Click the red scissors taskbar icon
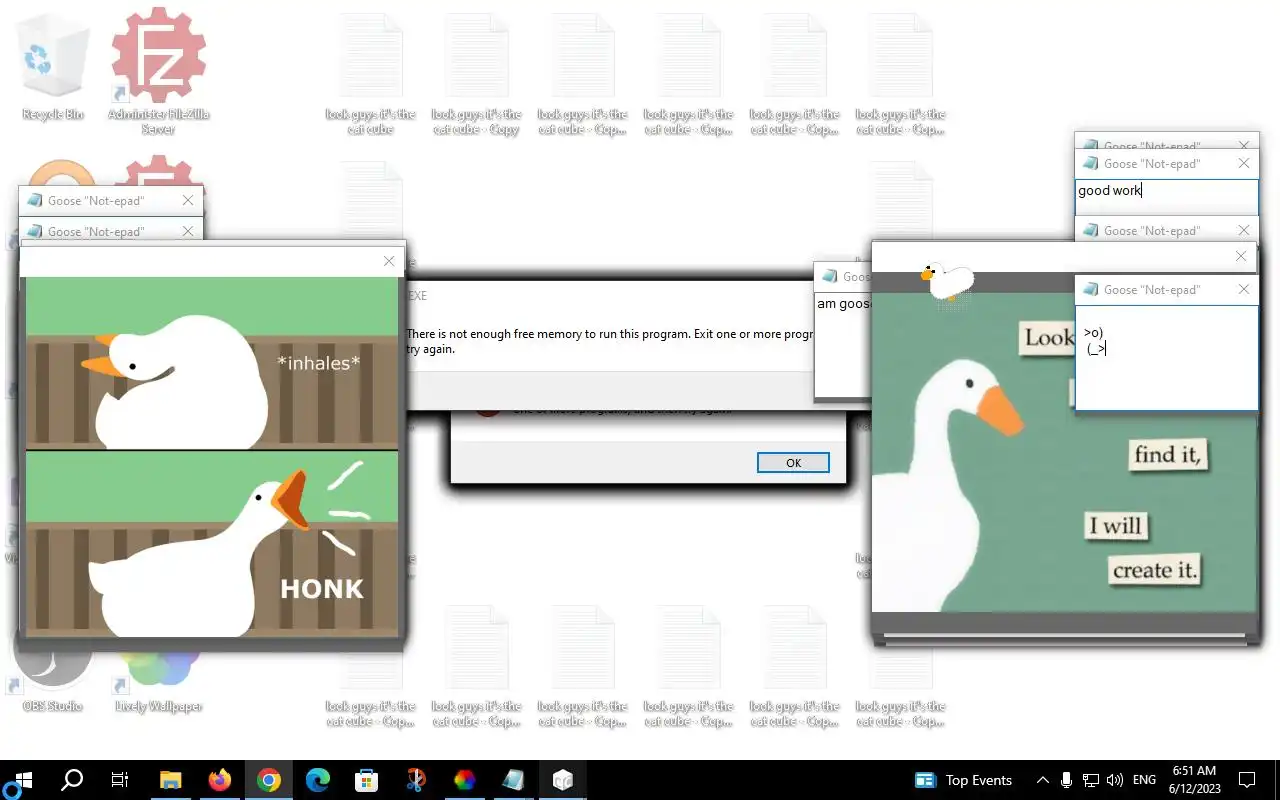Image resolution: width=1280 pixels, height=800 pixels. click(x=415, y=780)
